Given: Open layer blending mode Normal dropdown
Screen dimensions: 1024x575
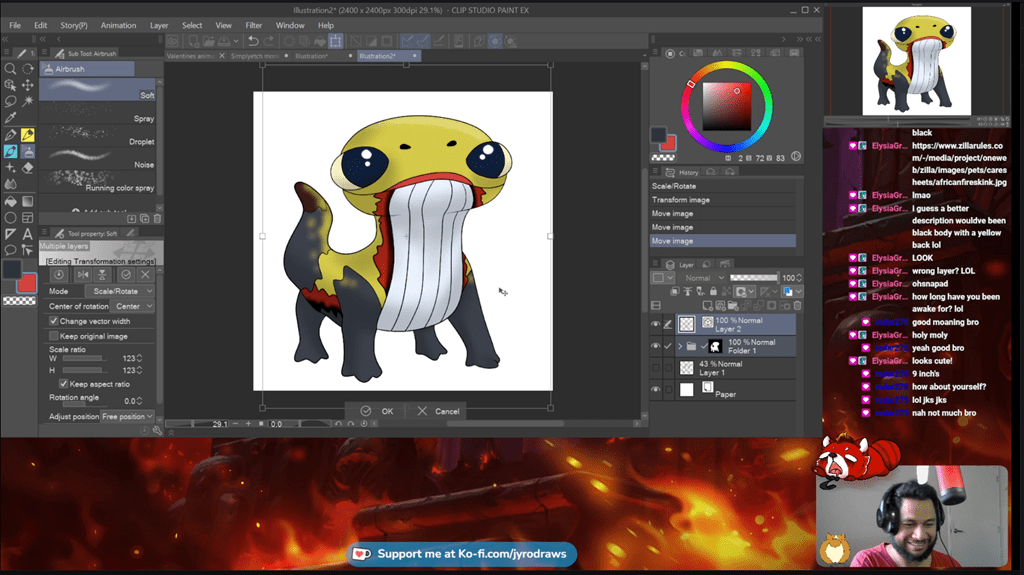Looking at the screenshot, I should tap(704, 278).
